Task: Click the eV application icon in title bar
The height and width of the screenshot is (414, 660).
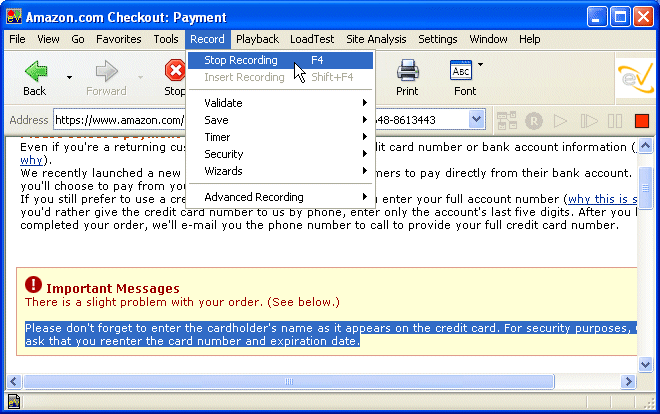Action: 14,17
